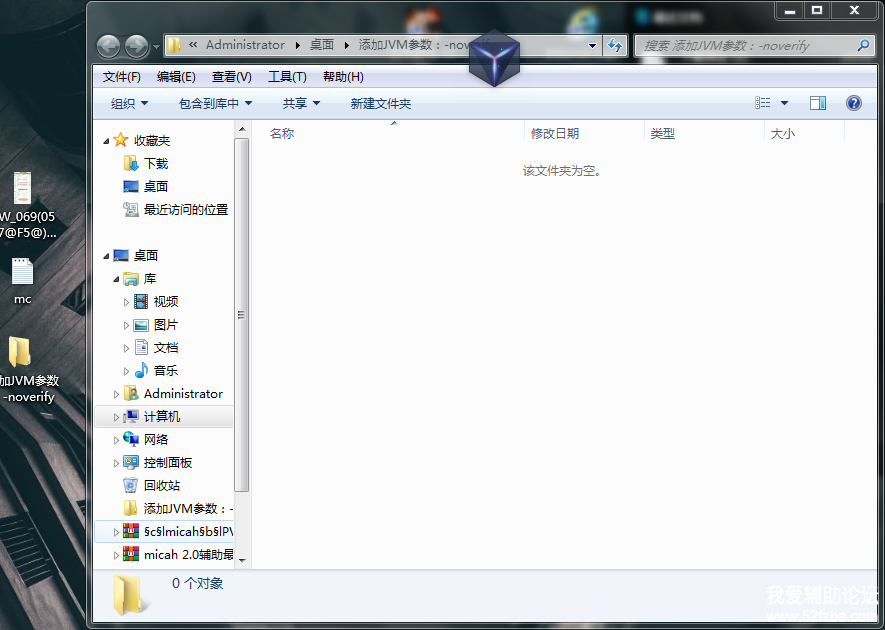Select 回收站 recycle bin icon
The height and width of the screenshot is (630, 885).
click(130, 485)
